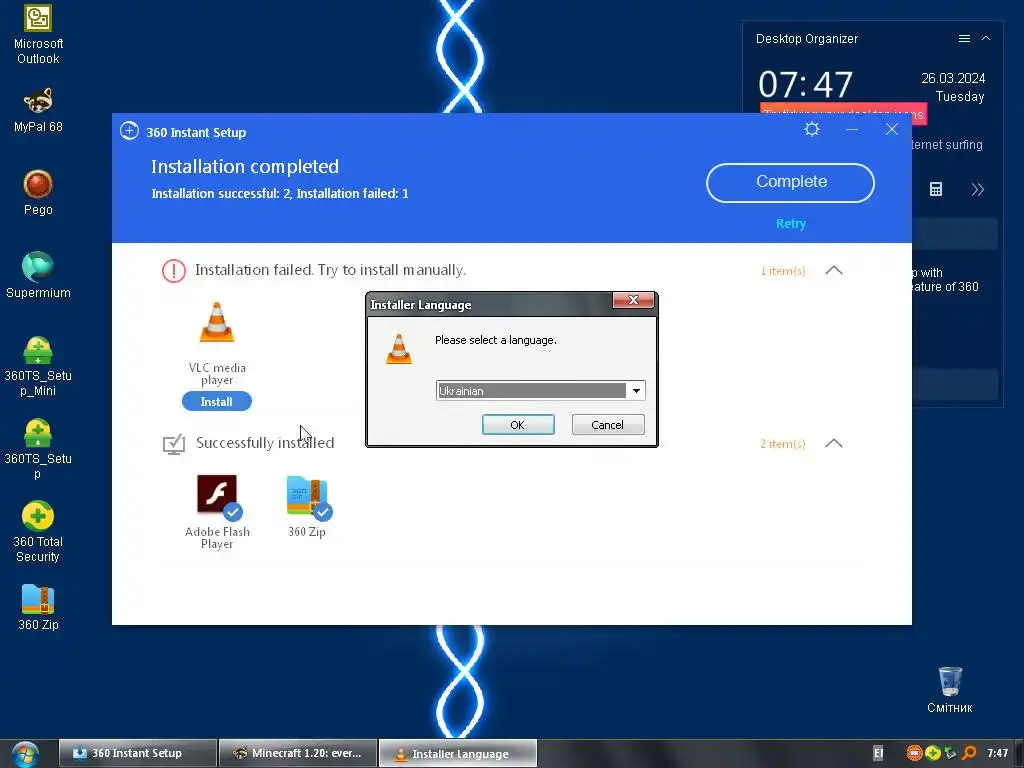Switch to Minecraft 1.20 taskbar button
The height and width of the screenshot is (768, 1024).
click(298, 754)
